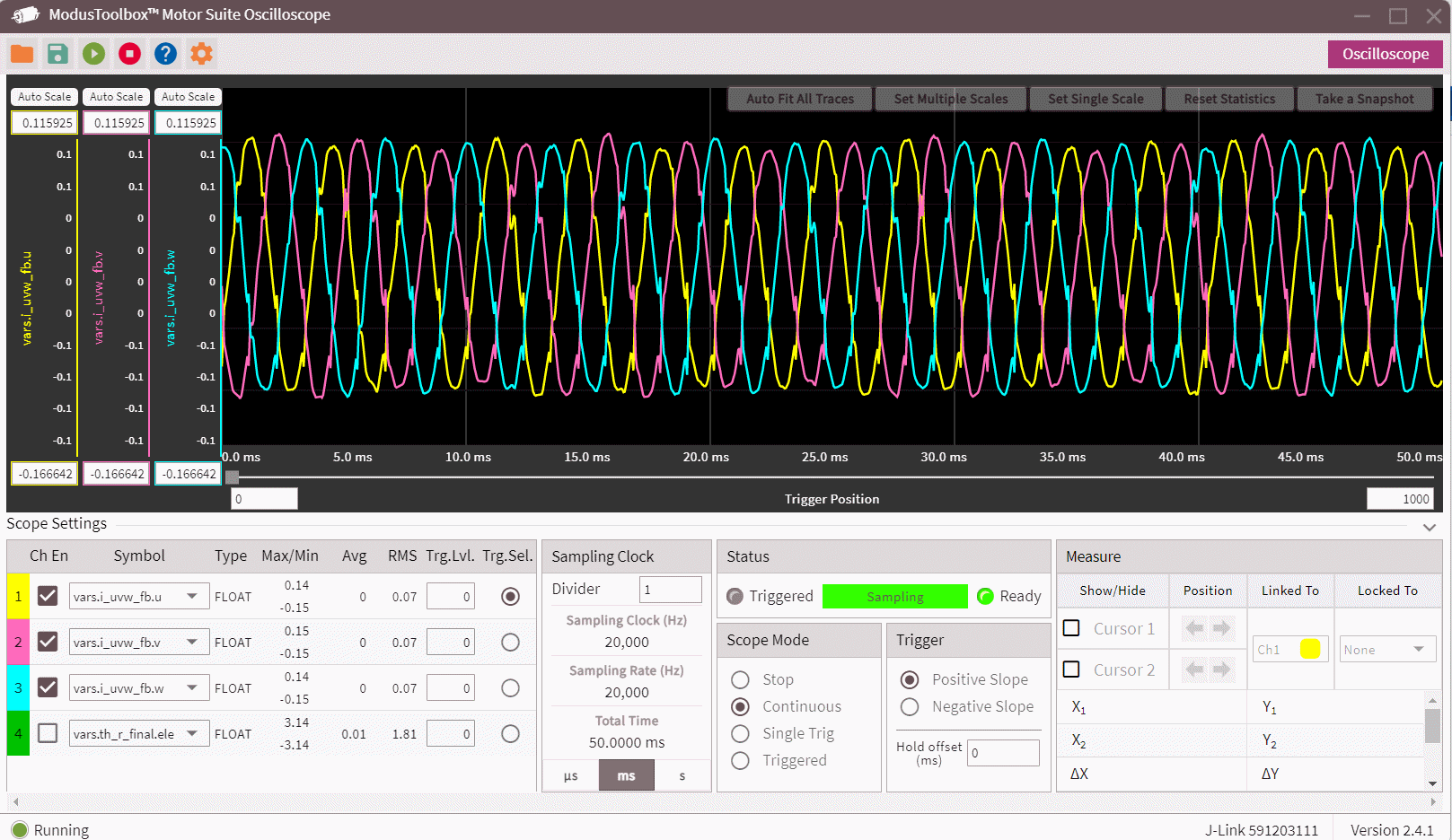Click the yellow Ch1 color swatch
This screenshot has height=840, width=1452.
tap(1309, 649)
